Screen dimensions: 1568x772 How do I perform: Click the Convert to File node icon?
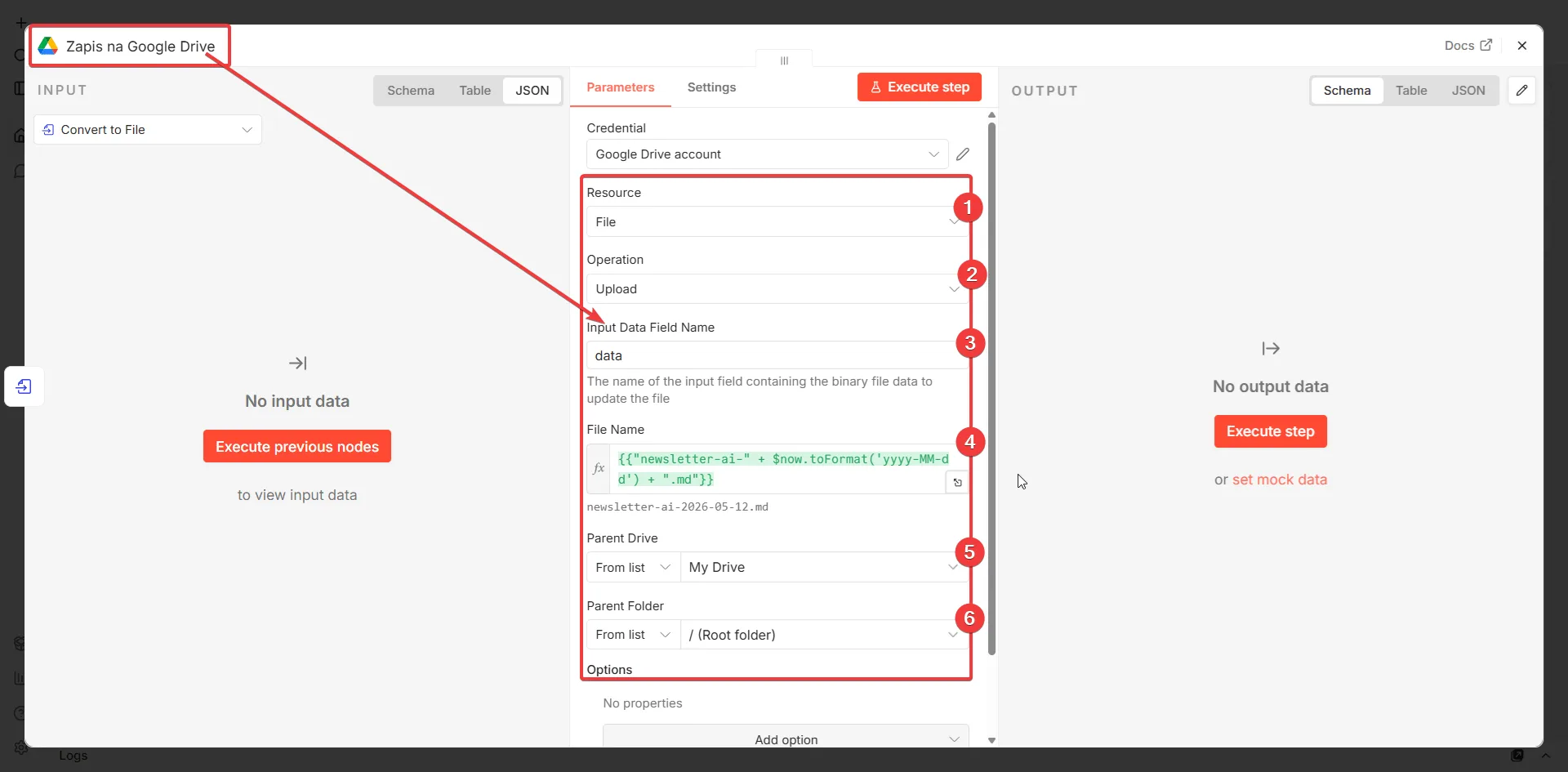(48, 130)
